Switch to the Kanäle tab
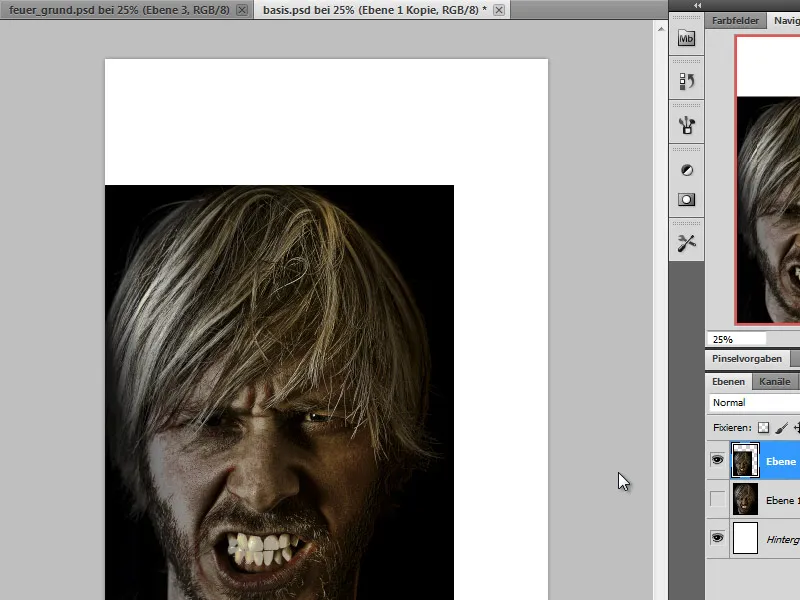The image size is (800, 600). (x=774, y=382)
